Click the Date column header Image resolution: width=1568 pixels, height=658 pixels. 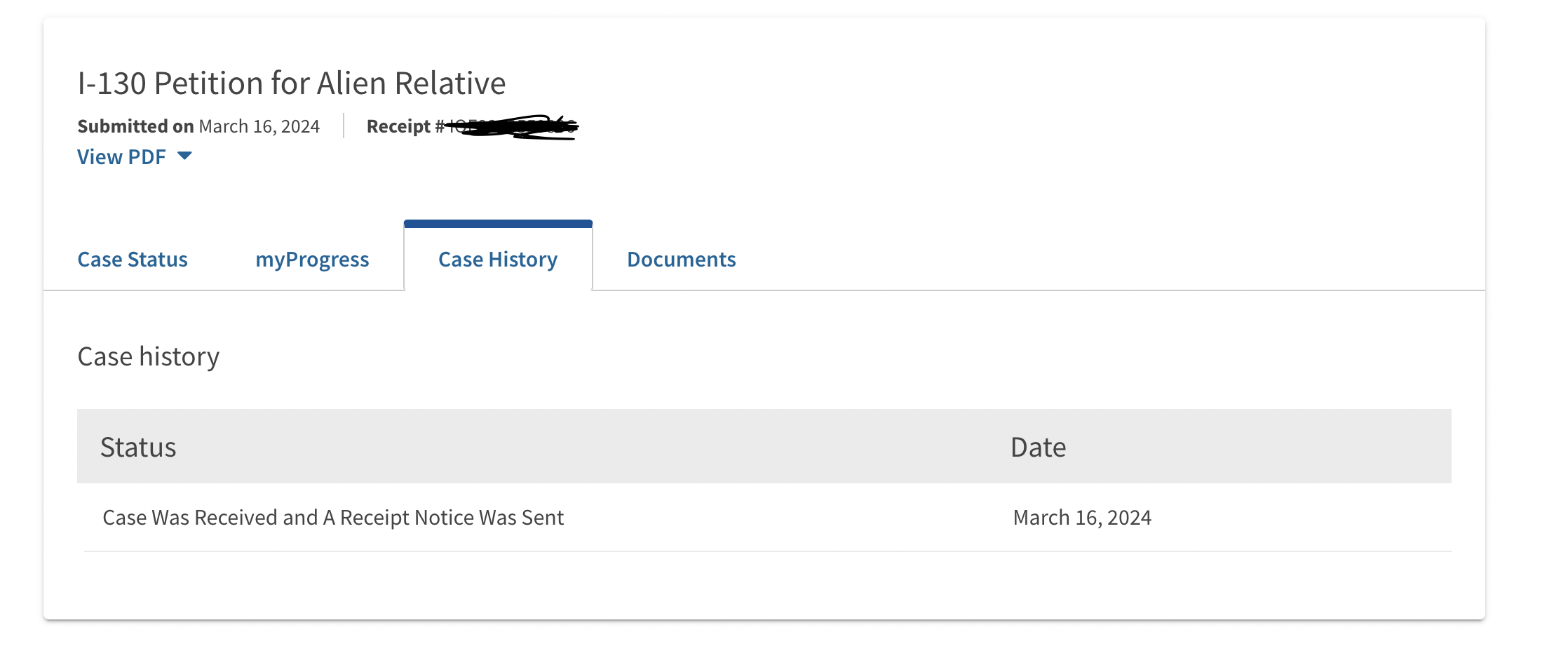click(1039, 448)
